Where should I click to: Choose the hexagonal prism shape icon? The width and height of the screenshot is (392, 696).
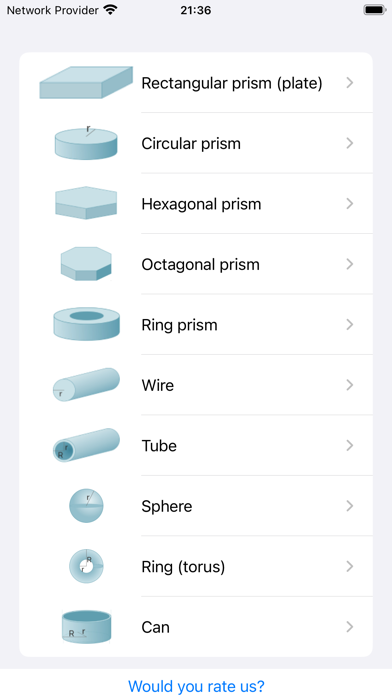coord(86,203)
